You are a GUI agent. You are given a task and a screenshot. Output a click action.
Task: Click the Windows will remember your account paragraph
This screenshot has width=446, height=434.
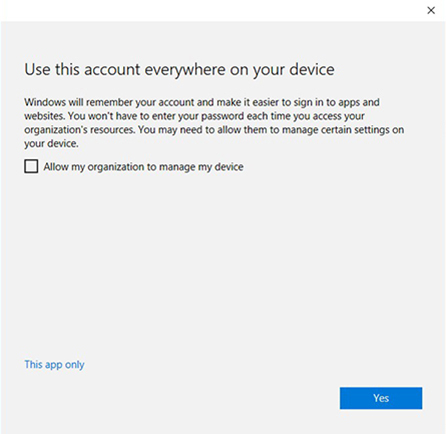(214, 123)
